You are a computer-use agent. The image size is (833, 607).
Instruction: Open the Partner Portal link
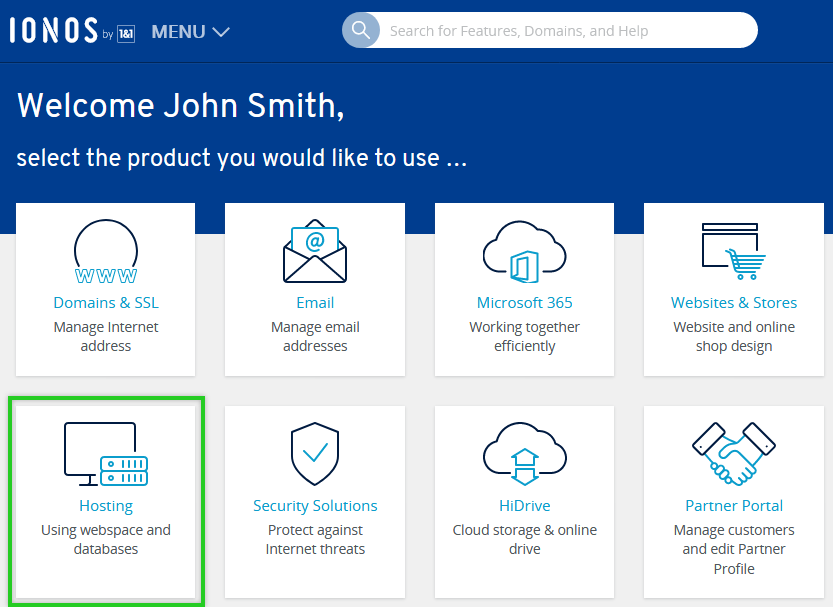pyautogui.click(x=734, y=506)
